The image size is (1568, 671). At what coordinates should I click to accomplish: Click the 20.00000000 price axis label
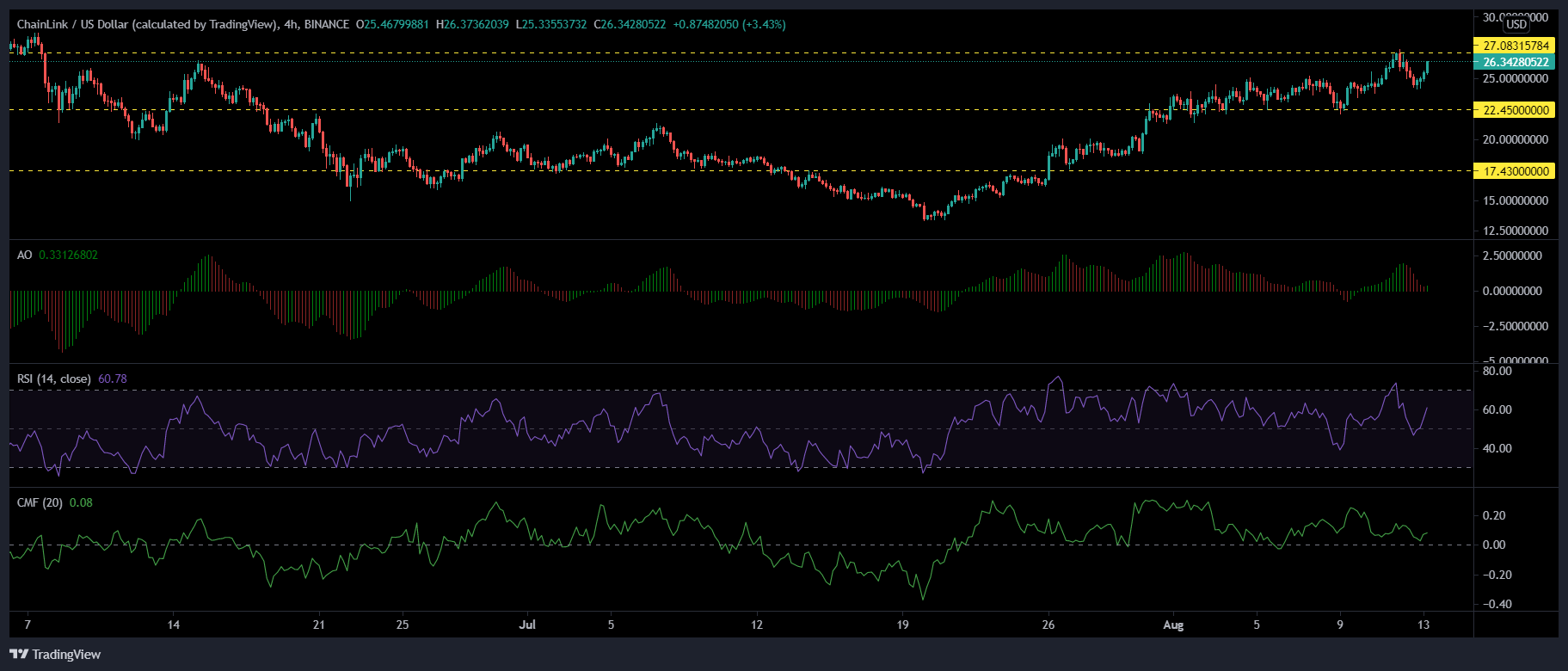pos(1516,139)
